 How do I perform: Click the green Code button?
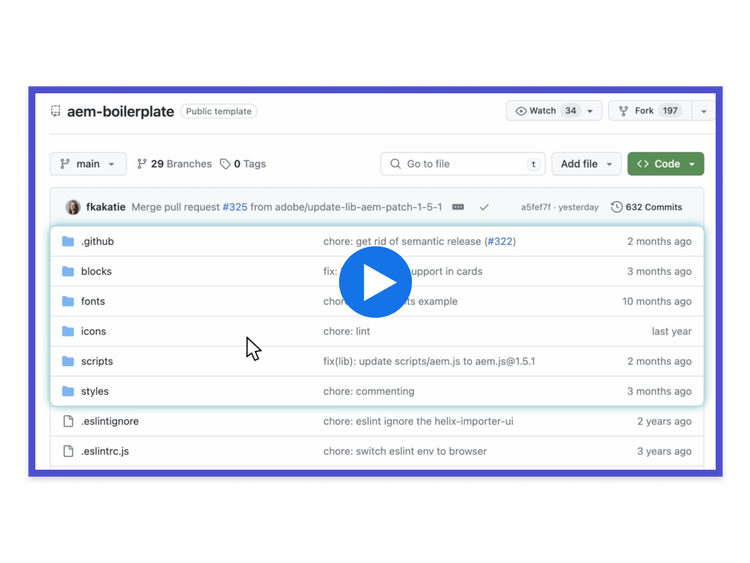(665, 164)
